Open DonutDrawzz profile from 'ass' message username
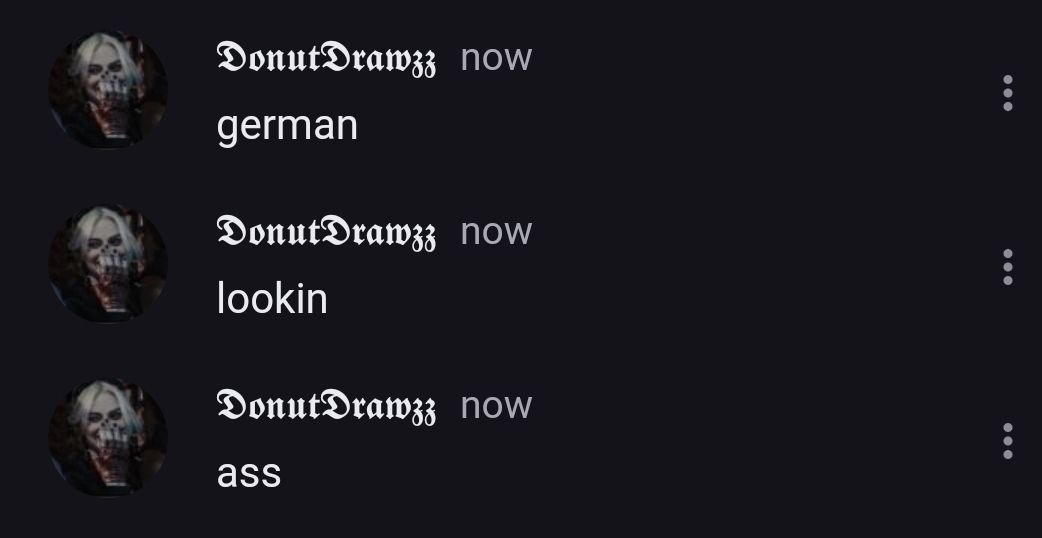The width and height of the screenshot is (1042, 538). pyautogui.click(x=326, y=407)
